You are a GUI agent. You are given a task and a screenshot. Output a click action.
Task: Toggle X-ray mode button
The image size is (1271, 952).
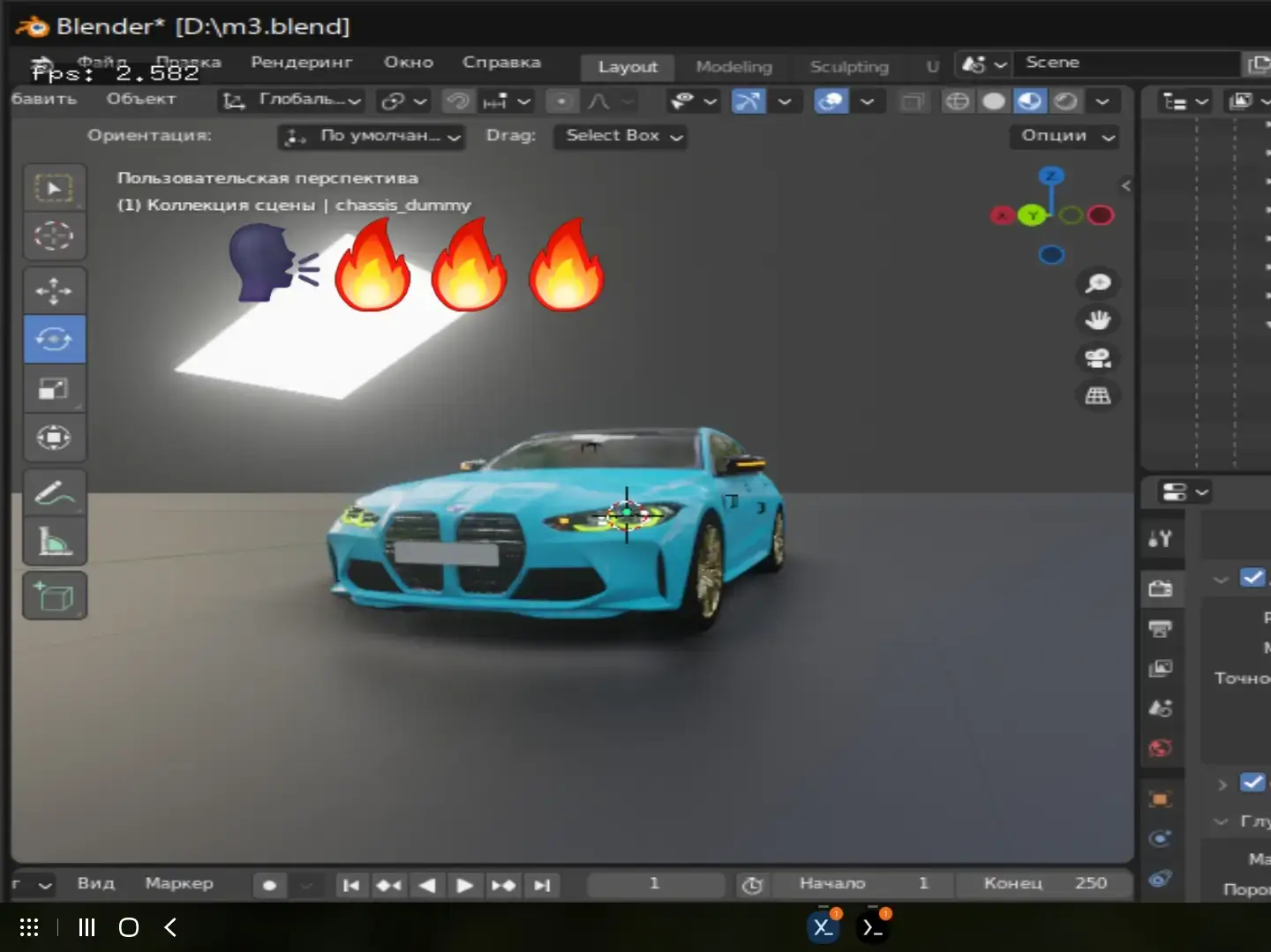913,101
